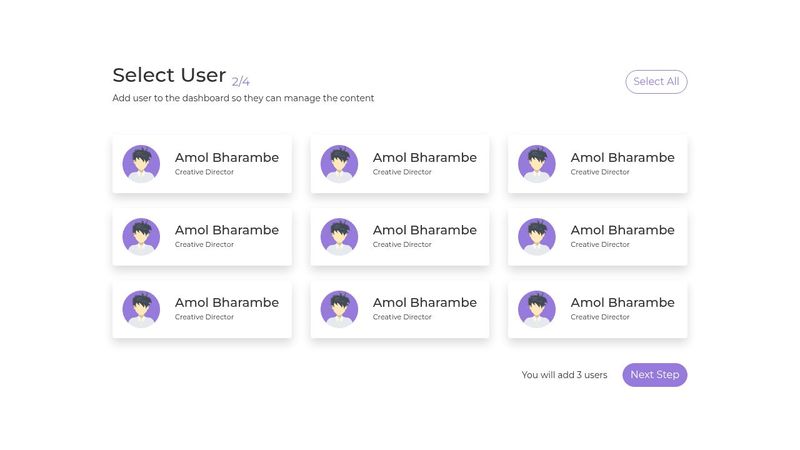
Task: Click the avatar in the bottom-right user card
Action: tap(537, 309)
